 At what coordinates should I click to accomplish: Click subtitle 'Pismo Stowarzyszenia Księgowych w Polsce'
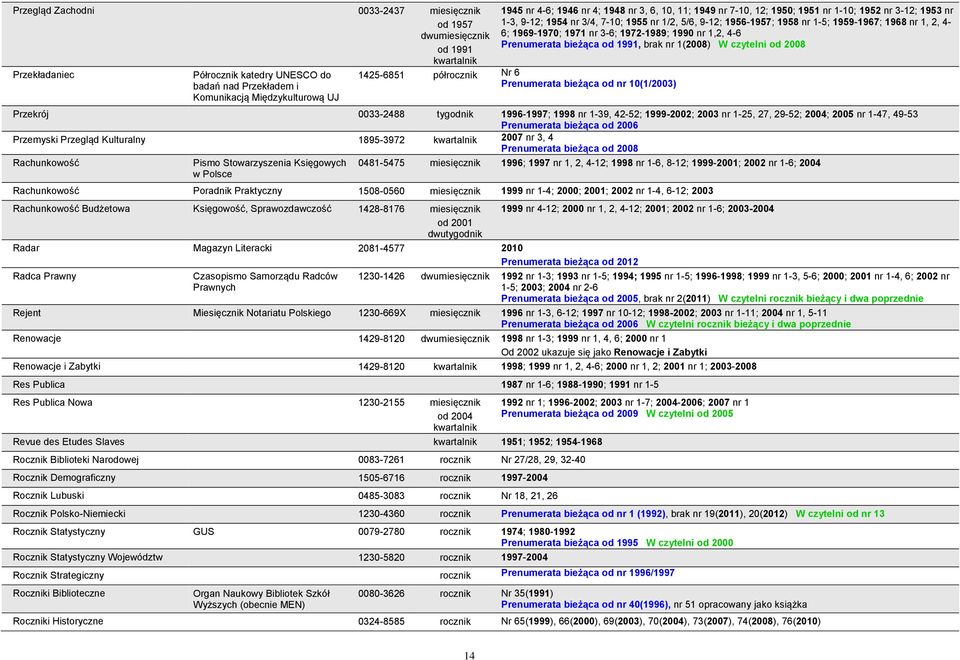point(269,168)
